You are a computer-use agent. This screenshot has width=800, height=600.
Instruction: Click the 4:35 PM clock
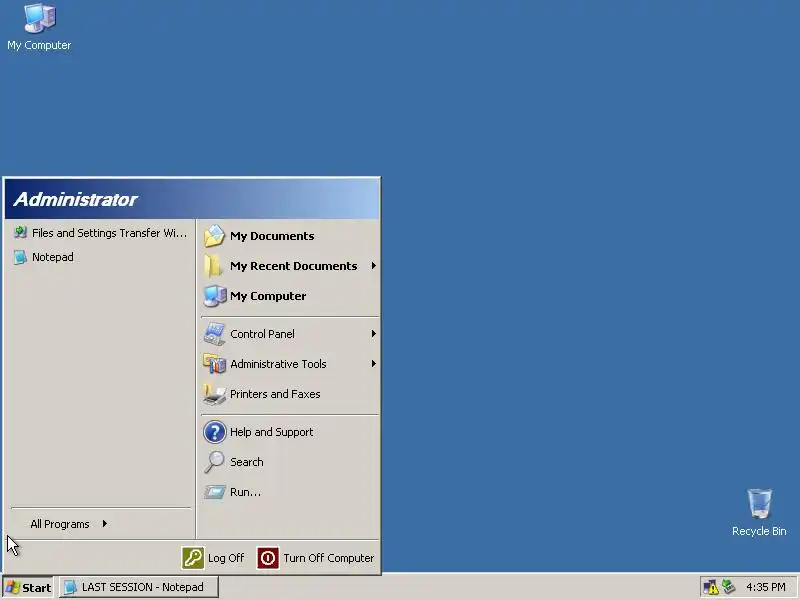(766, 587)
